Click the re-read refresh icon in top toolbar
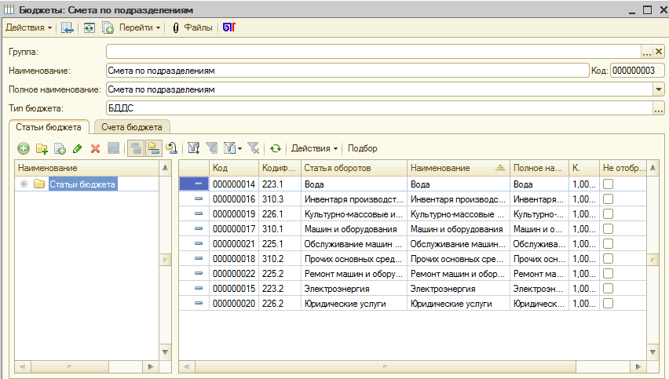 coord(89,28)
